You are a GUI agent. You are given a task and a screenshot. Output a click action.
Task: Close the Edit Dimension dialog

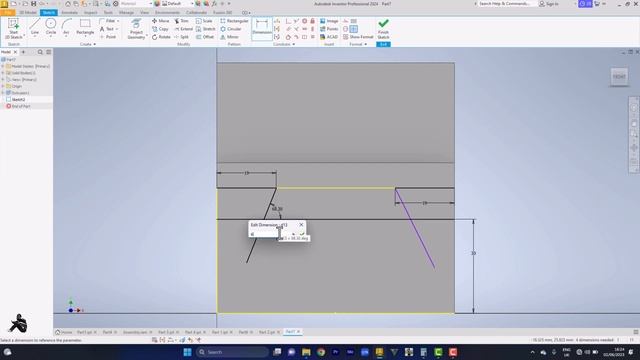pyautogui.click(x=301, y=225)
